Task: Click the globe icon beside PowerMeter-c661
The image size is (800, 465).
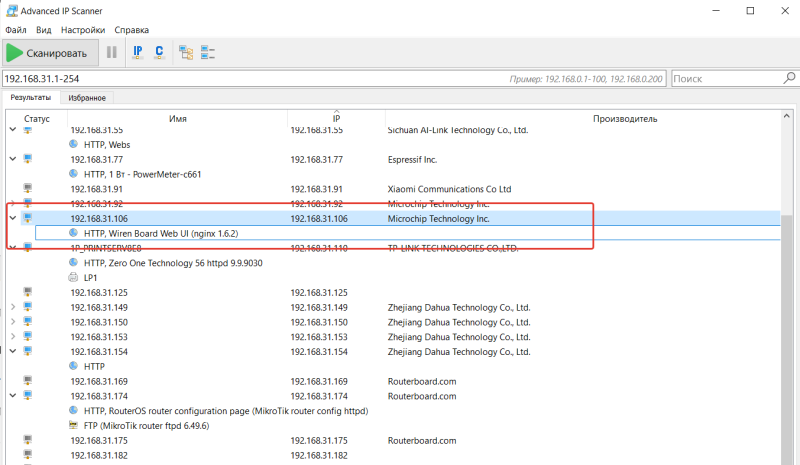Action: point(73,174)
